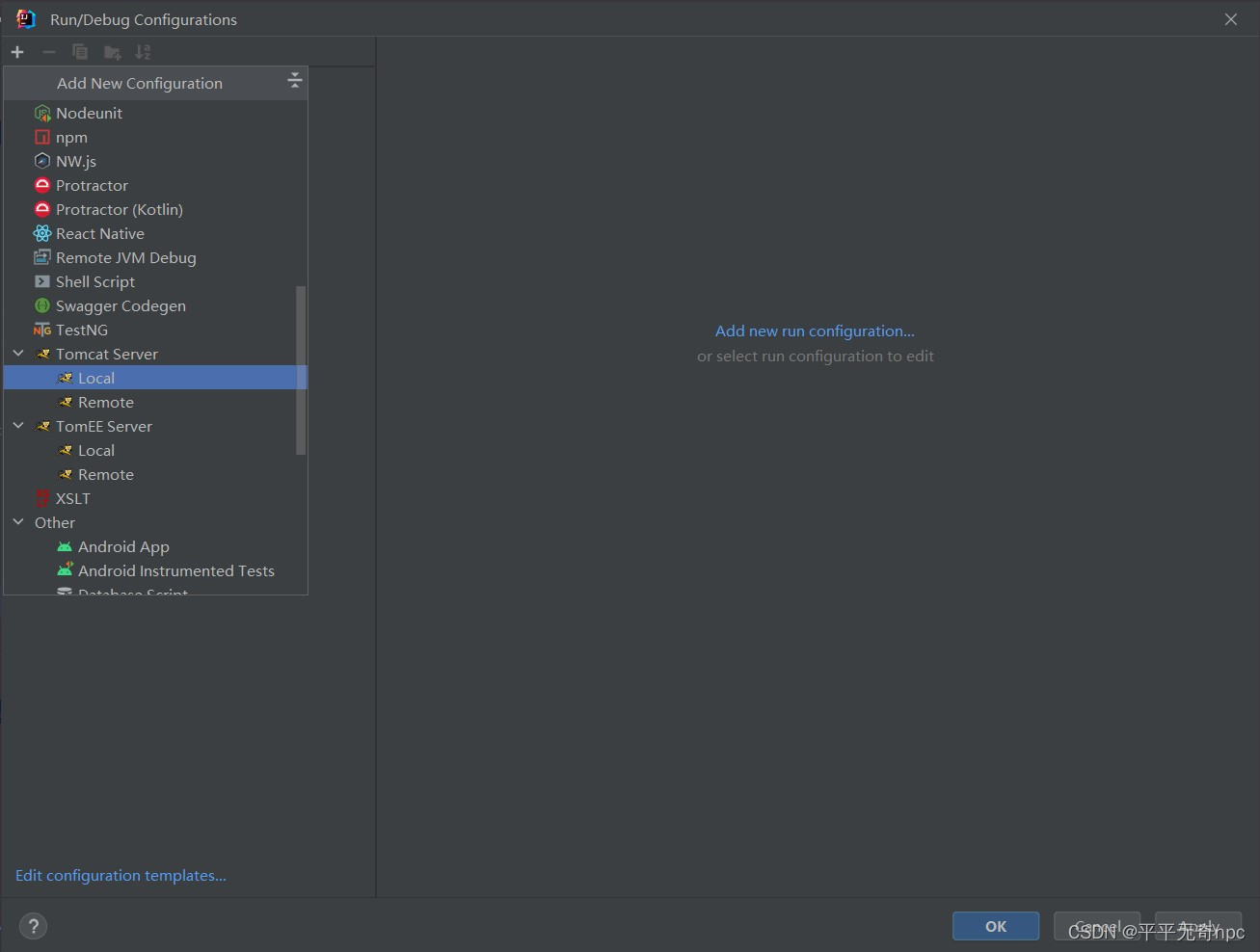This screenshot has width=1260, height=952.
Task: Click the TomEE Server icon
Action: [43, 426]
